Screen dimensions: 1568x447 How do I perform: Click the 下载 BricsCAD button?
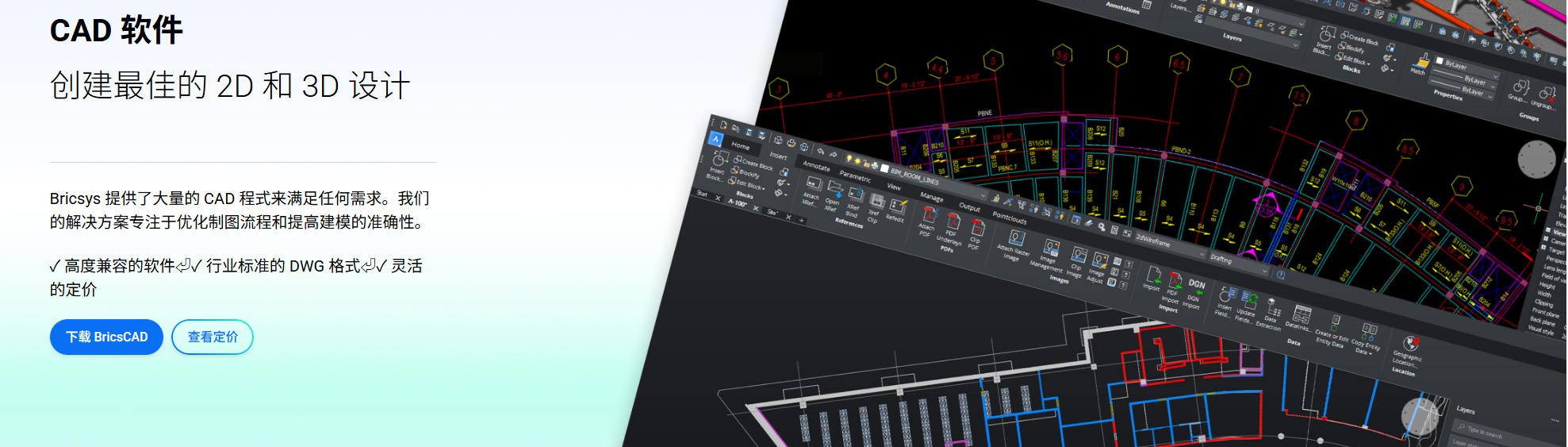[106, 337]
